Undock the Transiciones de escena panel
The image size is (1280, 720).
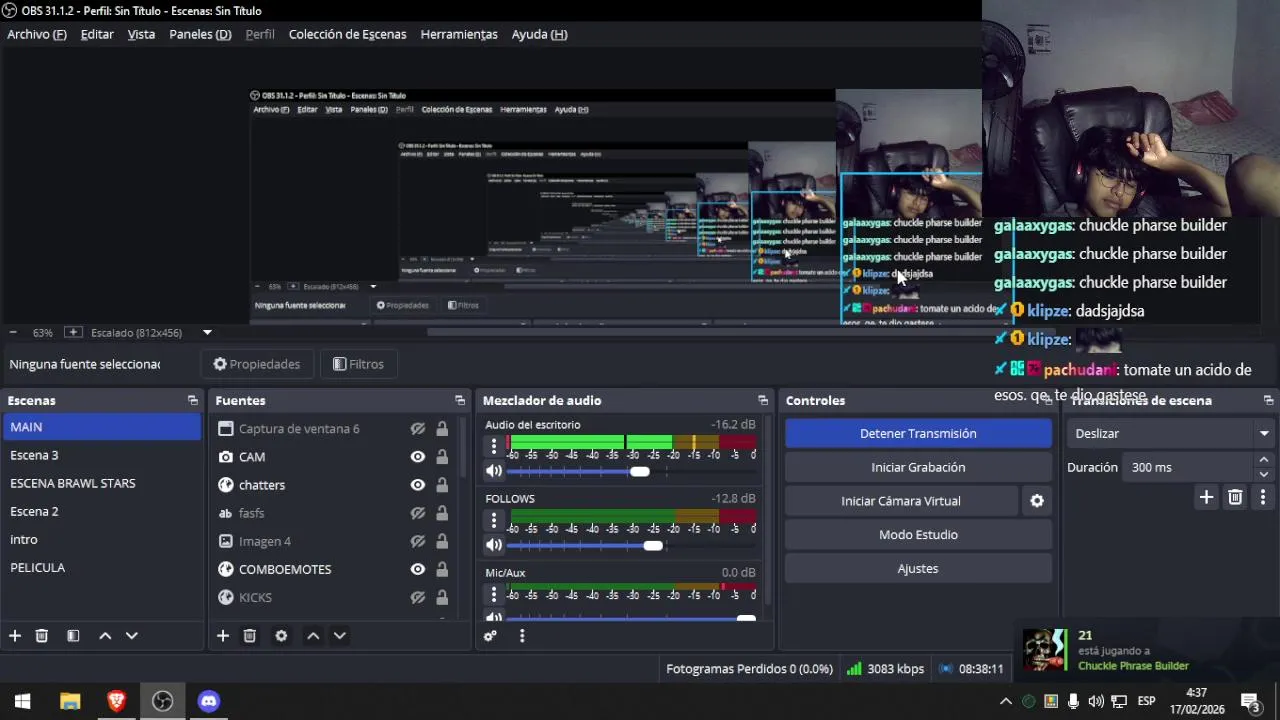click(x=1268, y=400)
